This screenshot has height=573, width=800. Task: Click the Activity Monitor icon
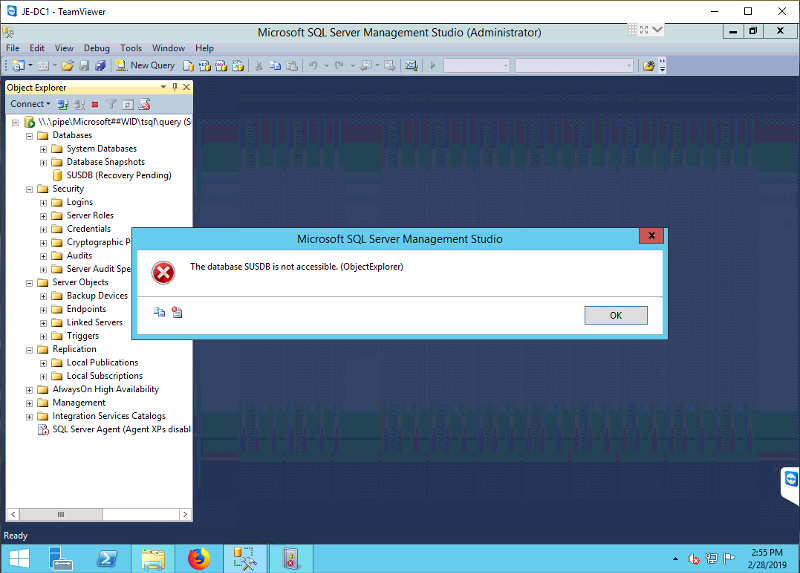point(411,65)
